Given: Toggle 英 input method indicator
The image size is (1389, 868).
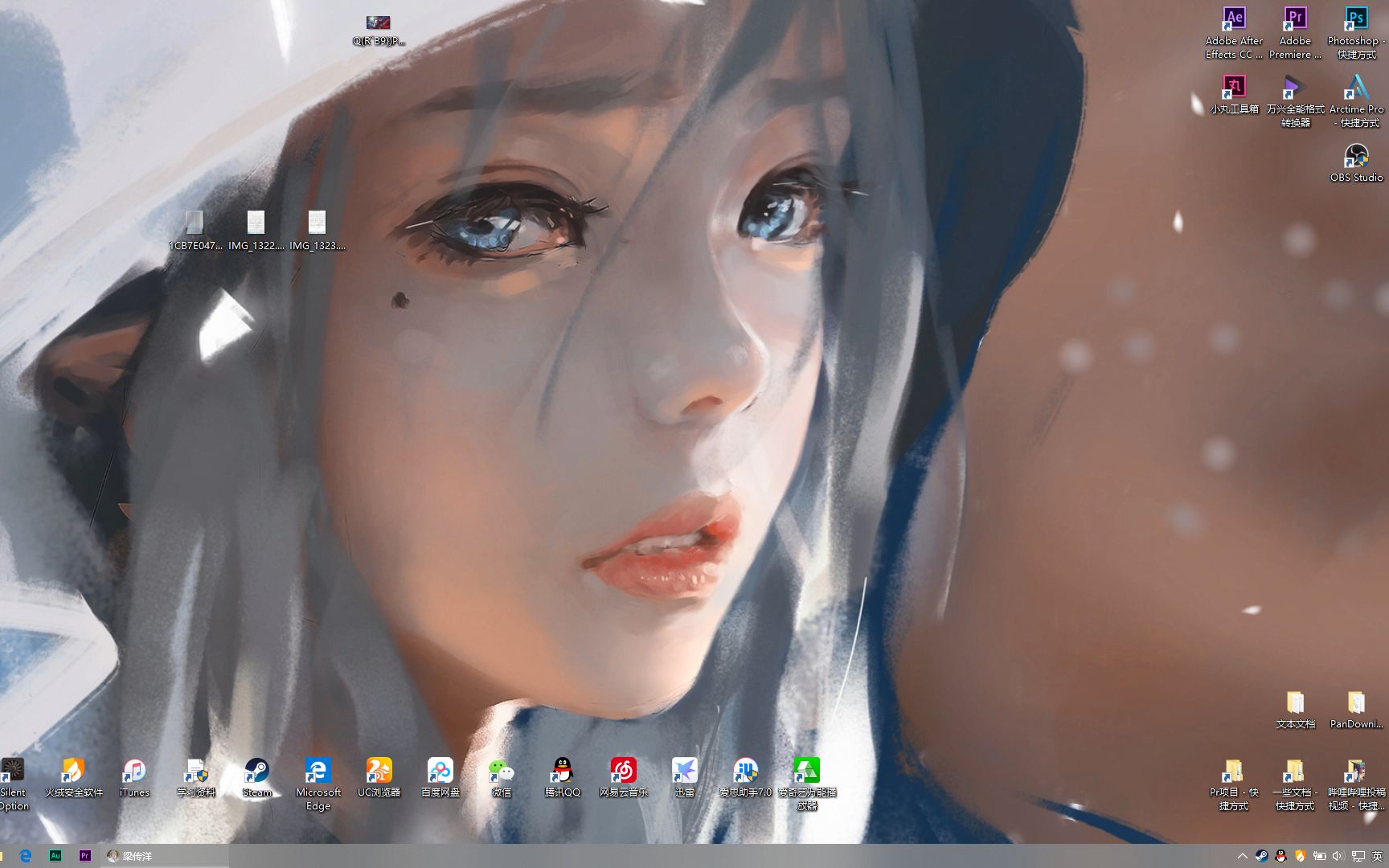Looking at the screenshot, I should pyautogui.click(x=1377, y=856).
